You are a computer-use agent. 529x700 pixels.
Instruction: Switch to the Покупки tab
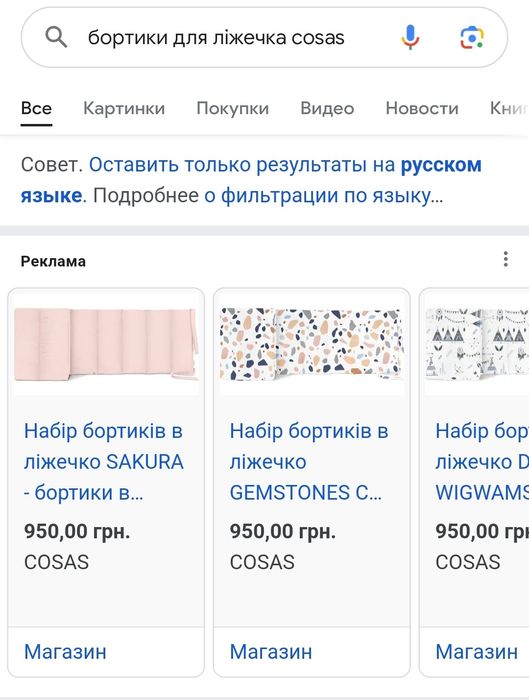tap(233, 108)
